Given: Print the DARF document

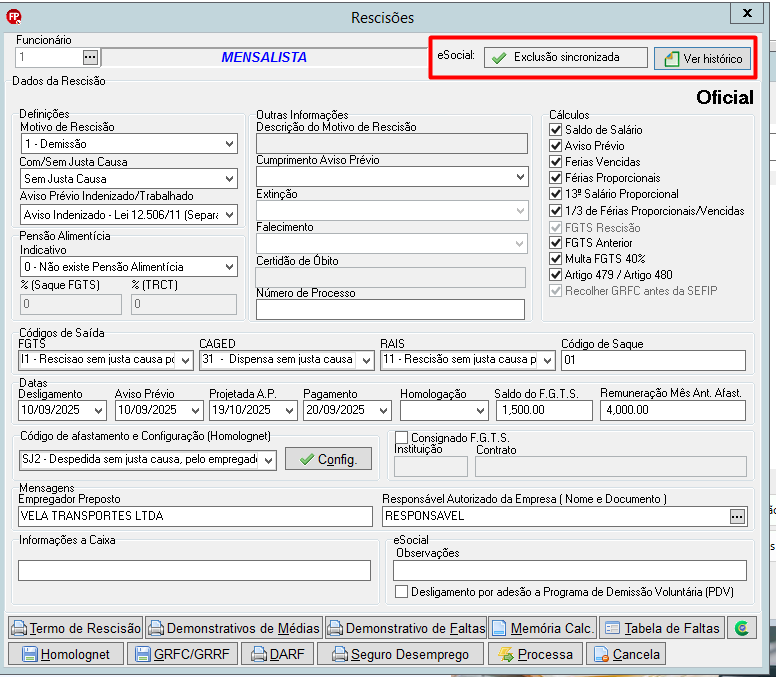Looking at the screenshot, I should [278, 654].
